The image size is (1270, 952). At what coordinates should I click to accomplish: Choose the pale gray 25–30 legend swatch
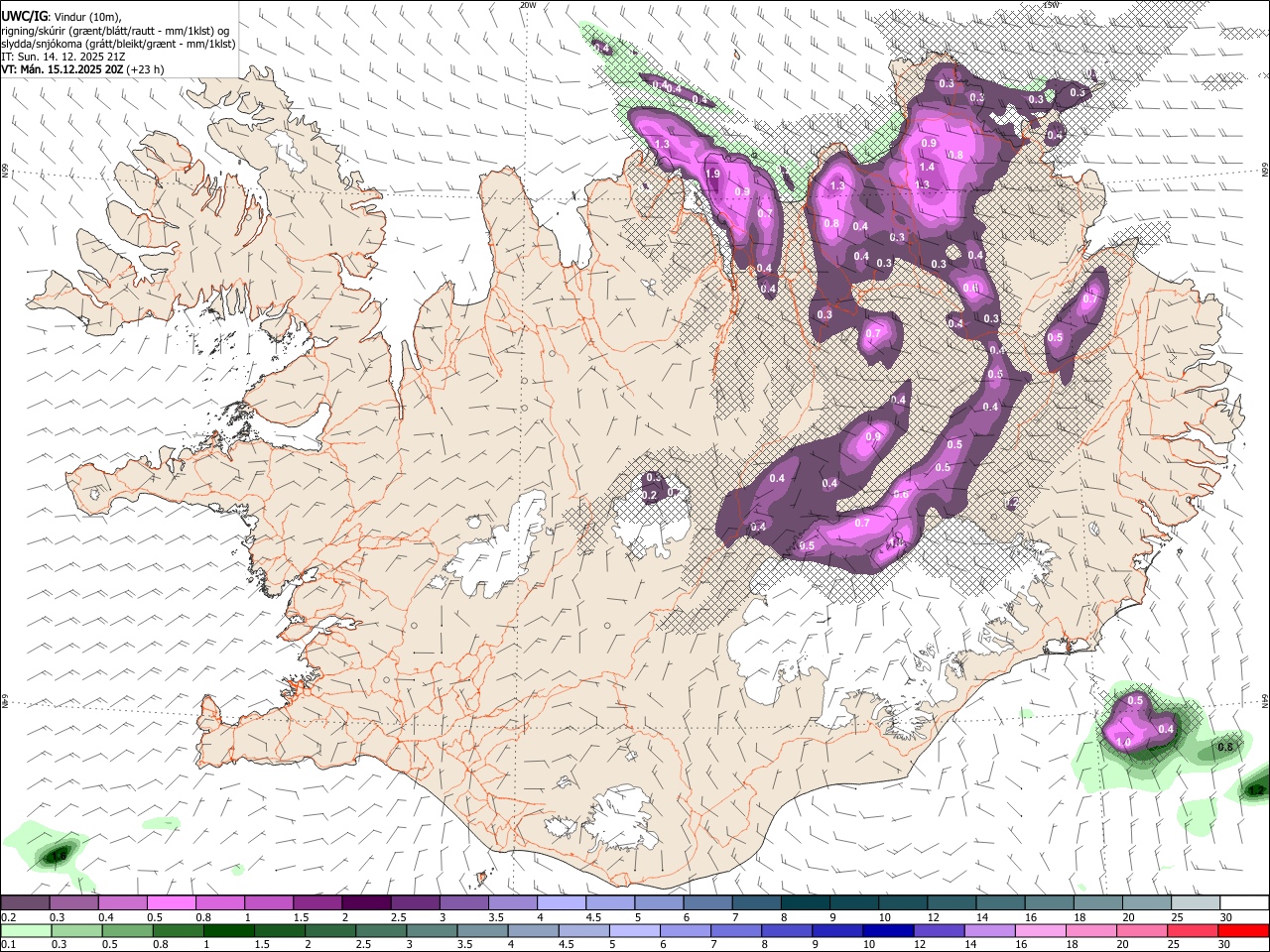[x=1195, y=903]
